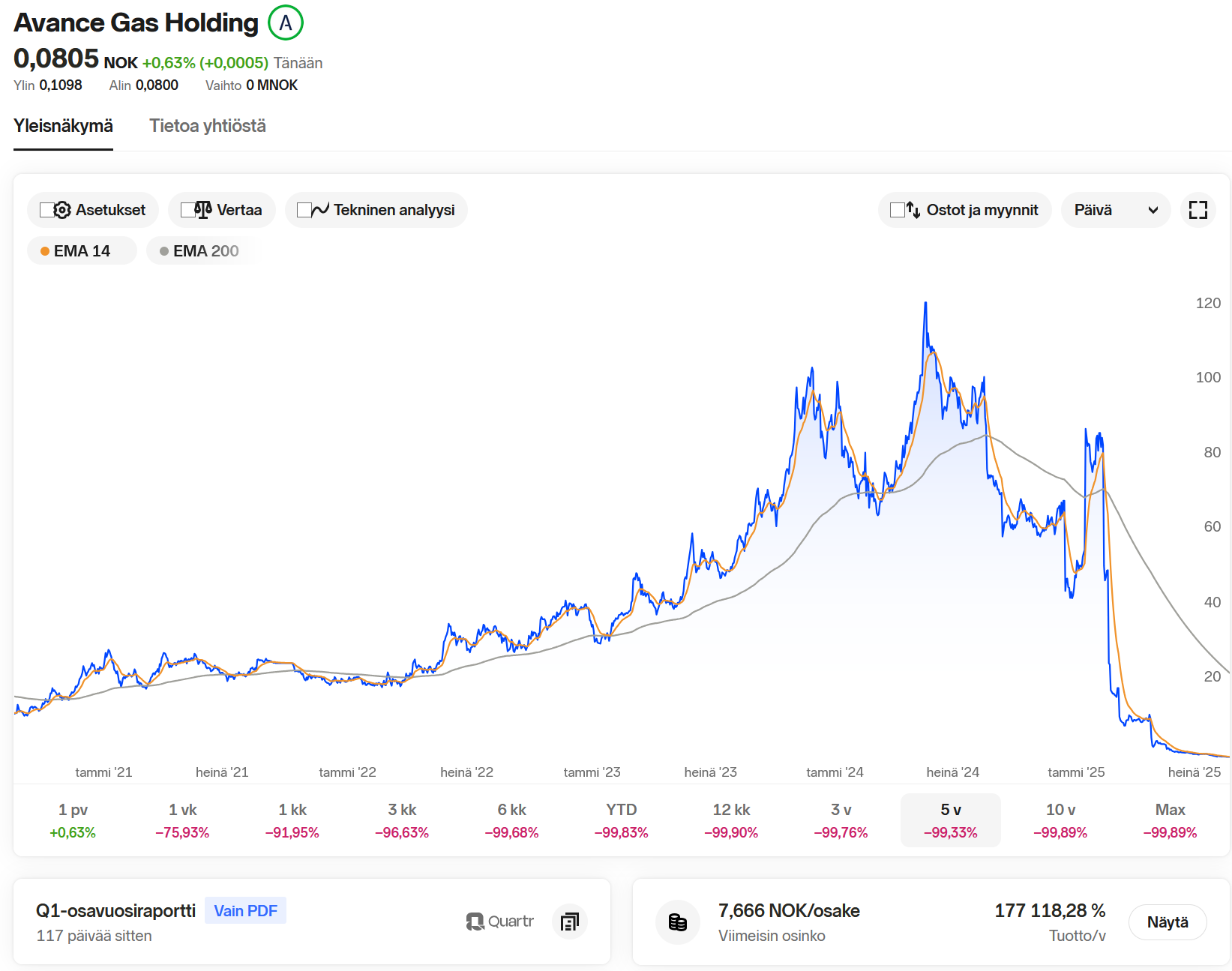The width and height of the screenshot is (1232, 971).
Task: Click the dividend coins icon
Action: 678,922
